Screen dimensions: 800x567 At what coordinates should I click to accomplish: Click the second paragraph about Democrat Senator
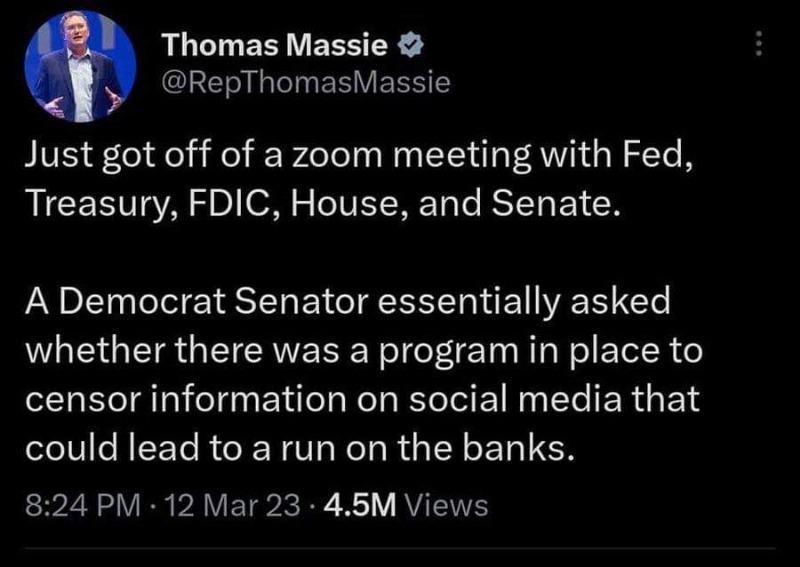(x=360, y=377)
